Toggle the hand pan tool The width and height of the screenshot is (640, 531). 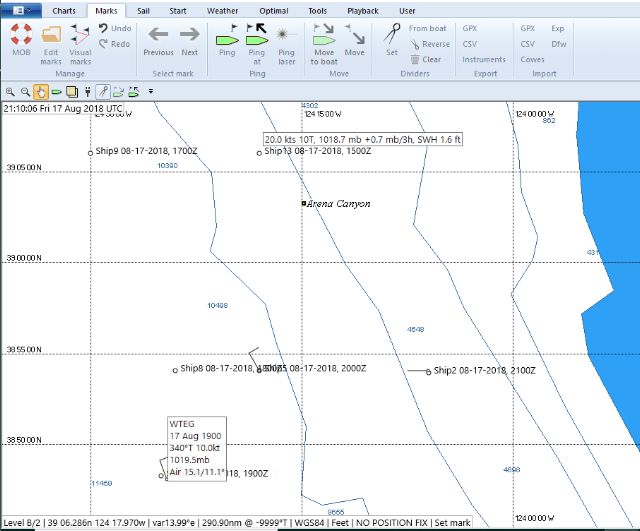(41, 92)
